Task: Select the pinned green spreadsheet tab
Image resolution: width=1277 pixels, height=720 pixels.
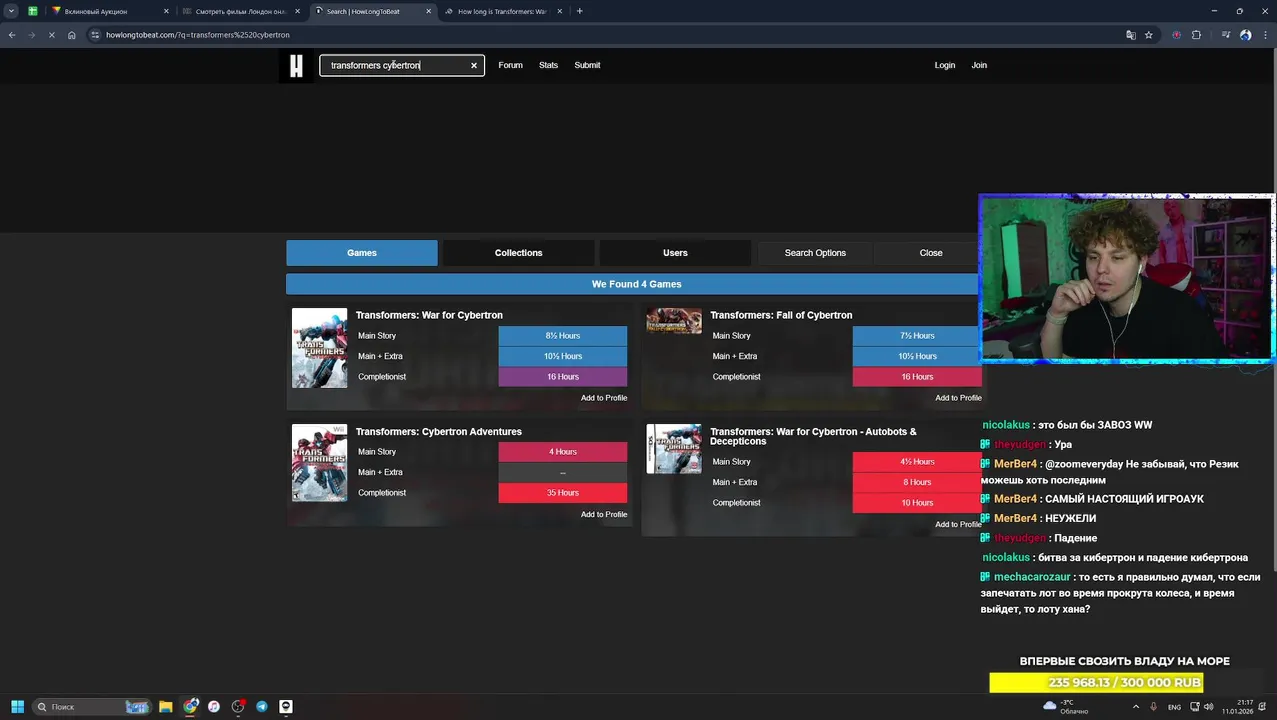Action: 32,11
